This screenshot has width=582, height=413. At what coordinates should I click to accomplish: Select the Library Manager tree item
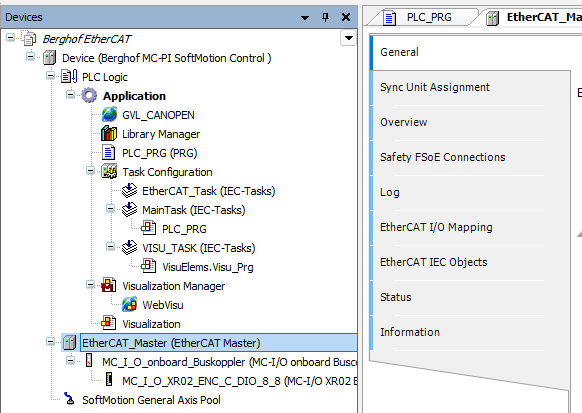click(161, 134)
